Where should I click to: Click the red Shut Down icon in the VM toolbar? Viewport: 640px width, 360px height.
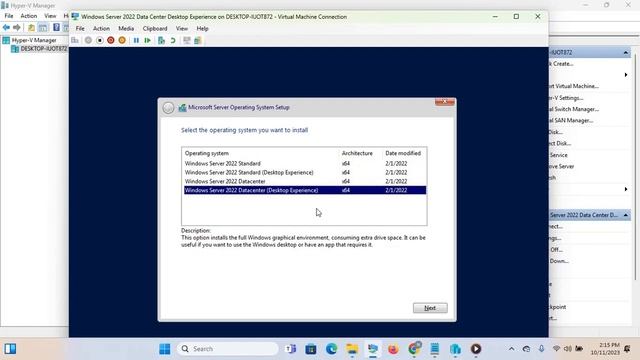[111, 40]
